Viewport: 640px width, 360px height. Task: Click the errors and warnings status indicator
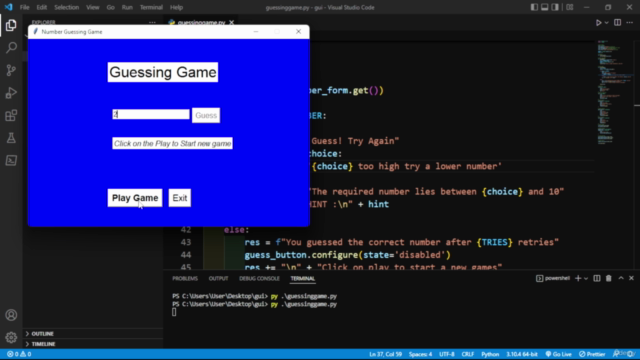[x=19, y=354]
